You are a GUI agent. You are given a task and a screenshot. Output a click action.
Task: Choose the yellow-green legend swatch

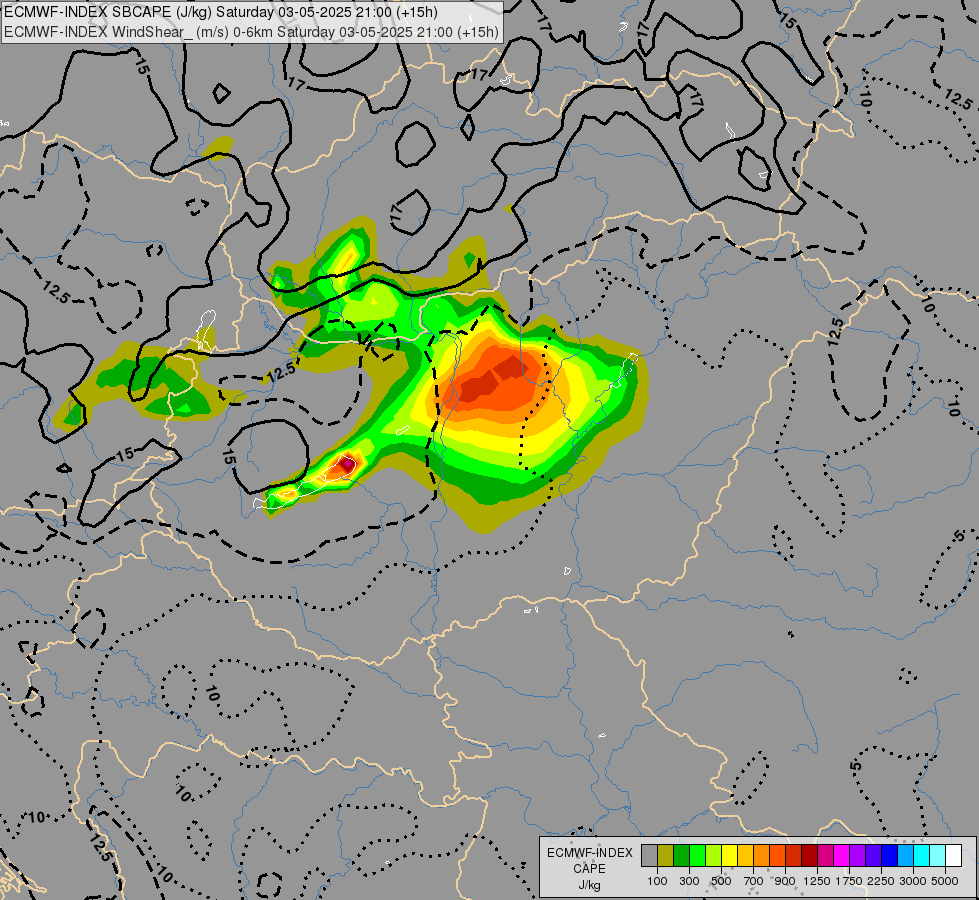click(x=714, y=856)
